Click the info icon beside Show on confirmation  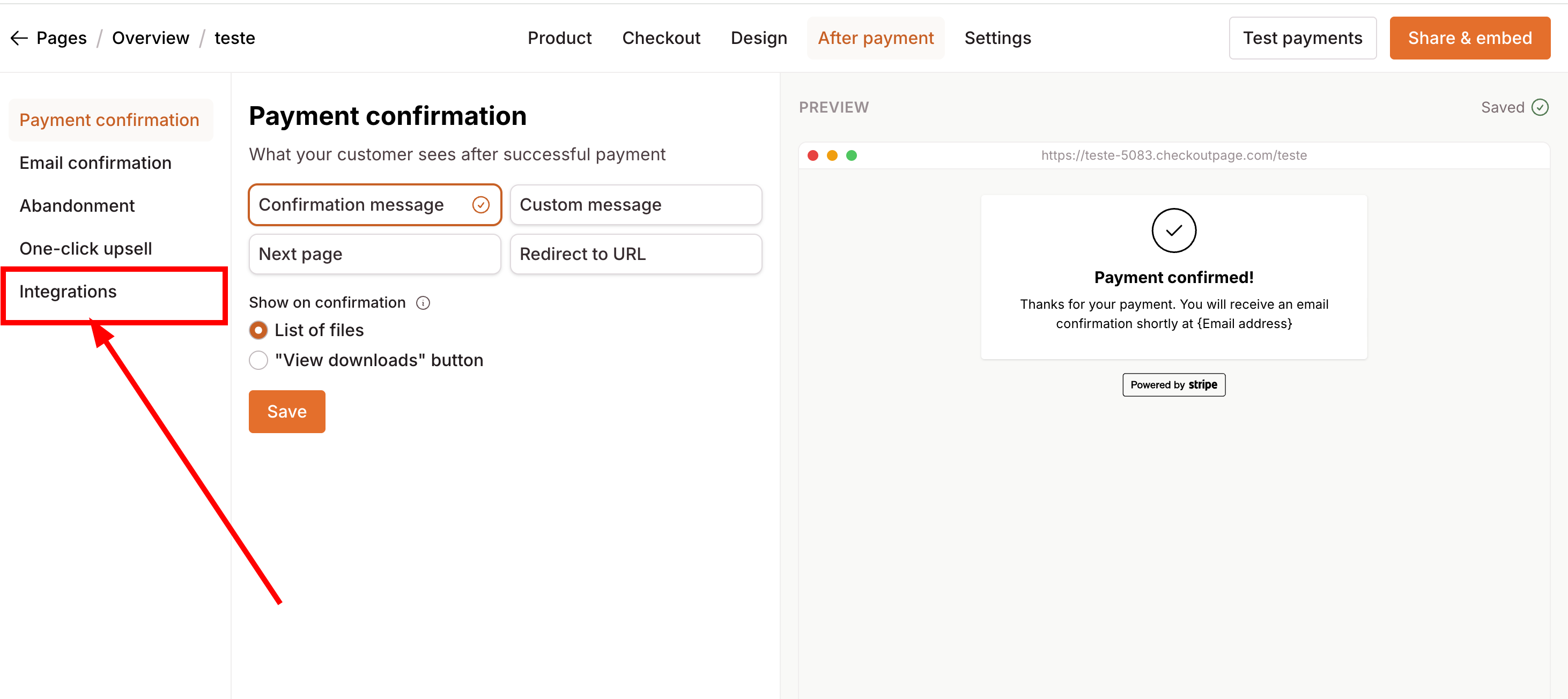423,303
